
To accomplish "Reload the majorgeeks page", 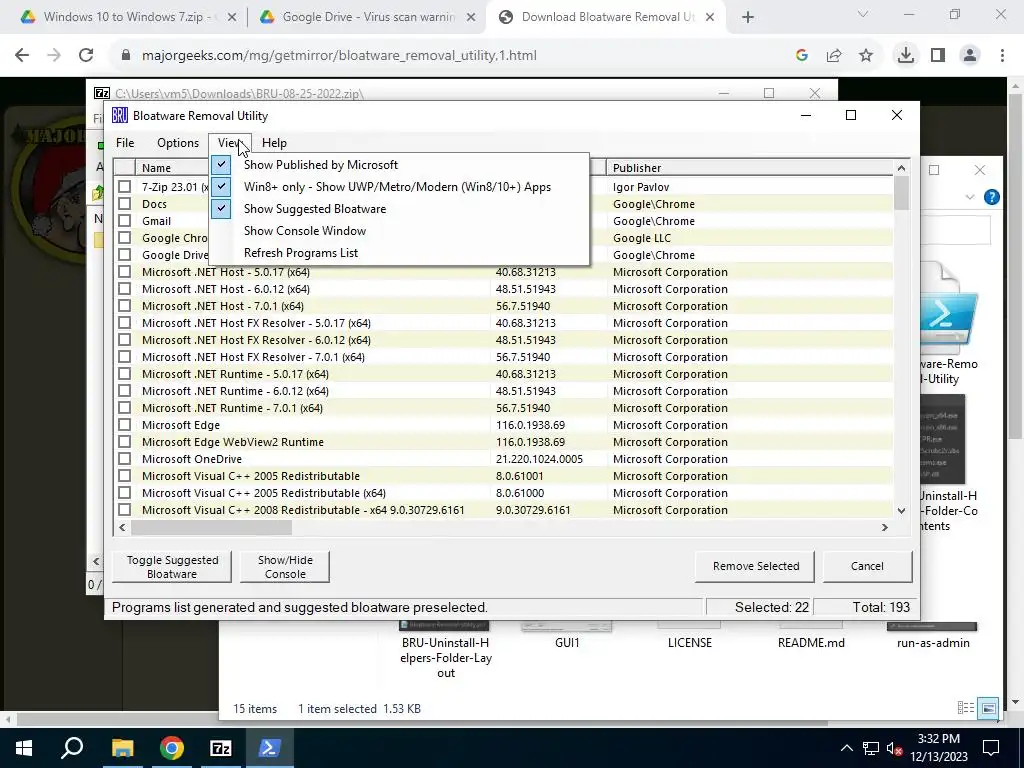I will point(86,56).
